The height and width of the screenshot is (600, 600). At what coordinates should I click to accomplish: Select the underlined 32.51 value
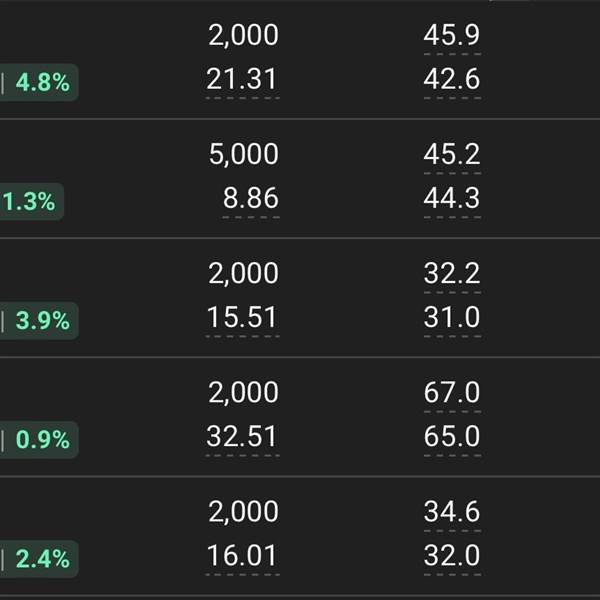pos(242,437)
